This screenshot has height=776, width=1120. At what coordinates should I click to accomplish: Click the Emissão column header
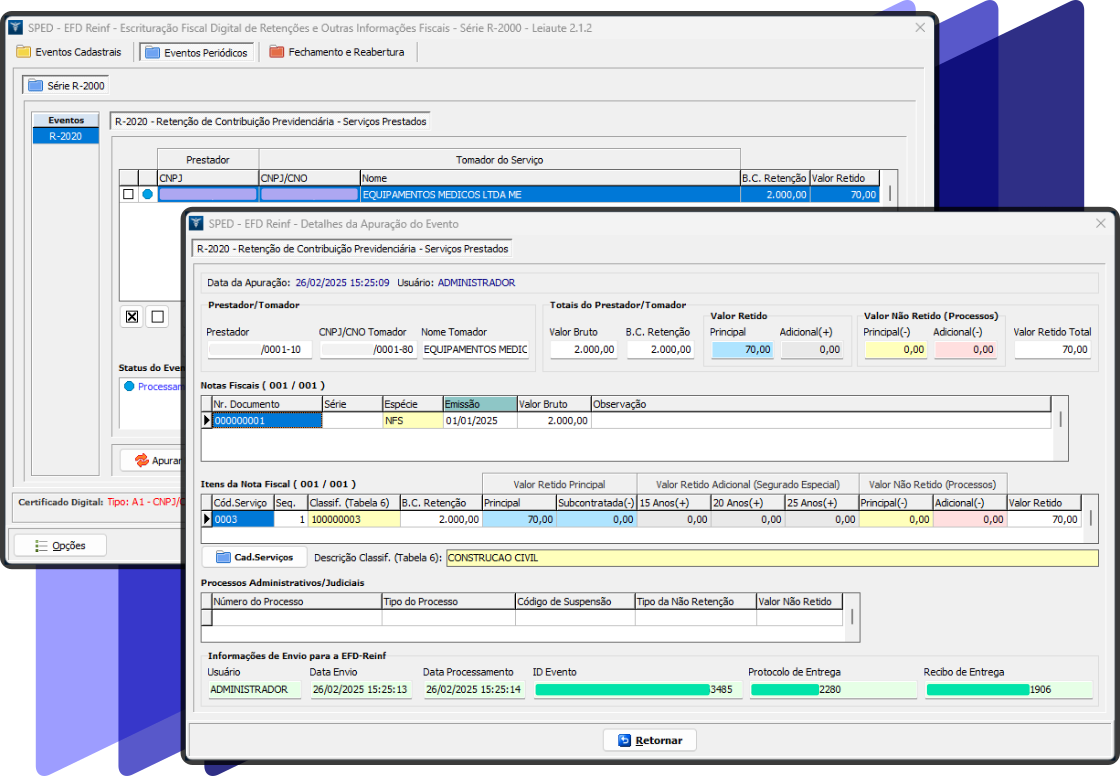[479, 404]
